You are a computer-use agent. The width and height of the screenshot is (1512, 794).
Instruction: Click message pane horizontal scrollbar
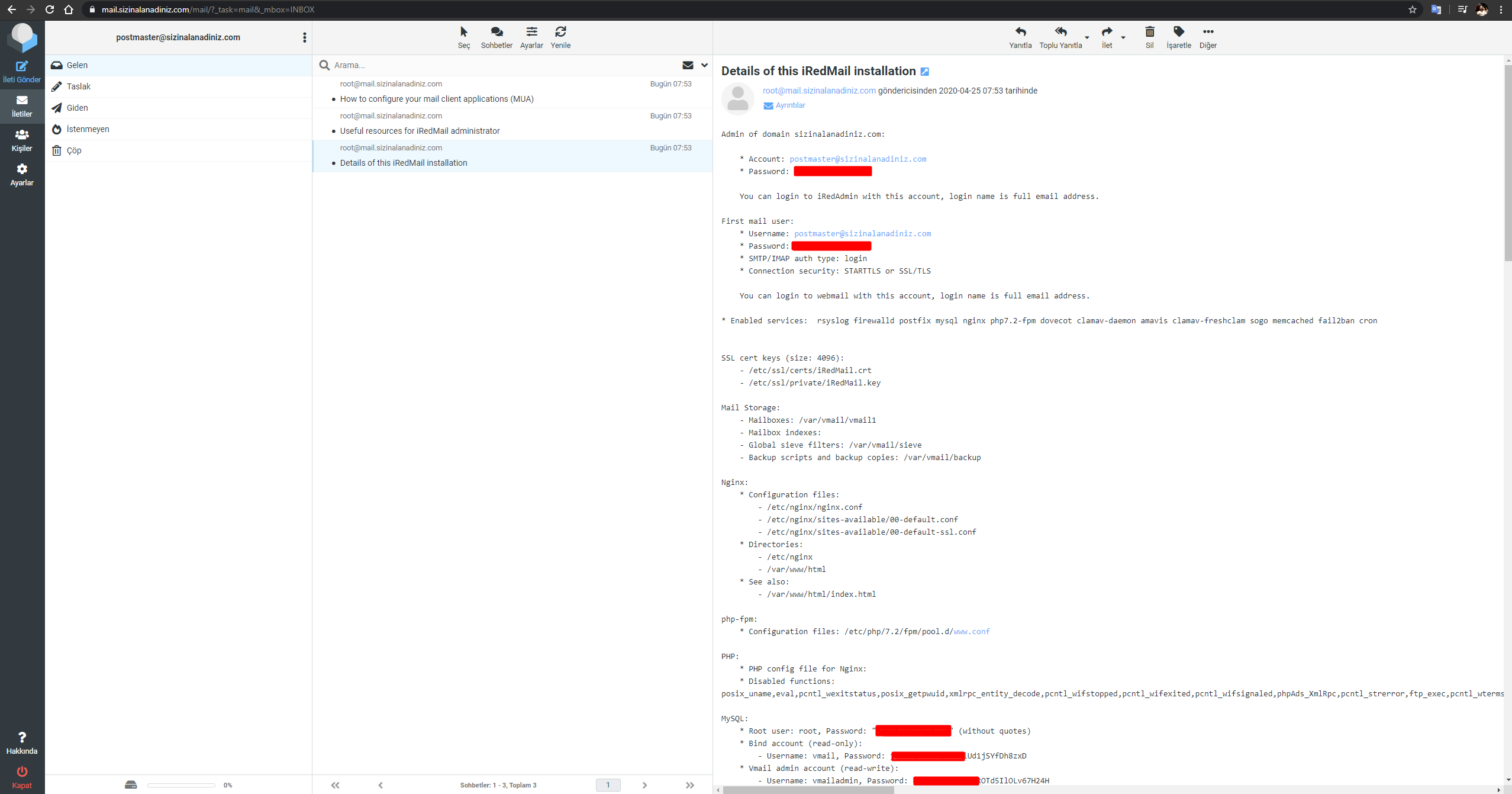pos(809,790)
